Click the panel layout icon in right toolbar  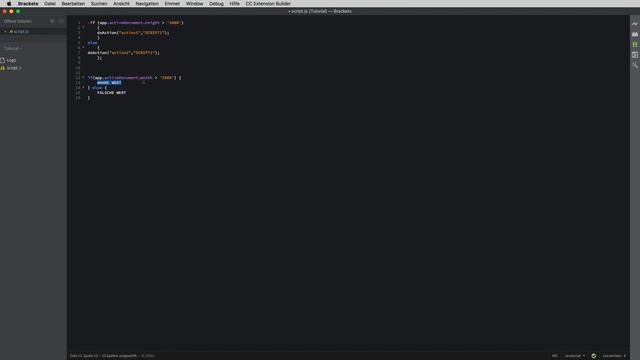point(635,55)
